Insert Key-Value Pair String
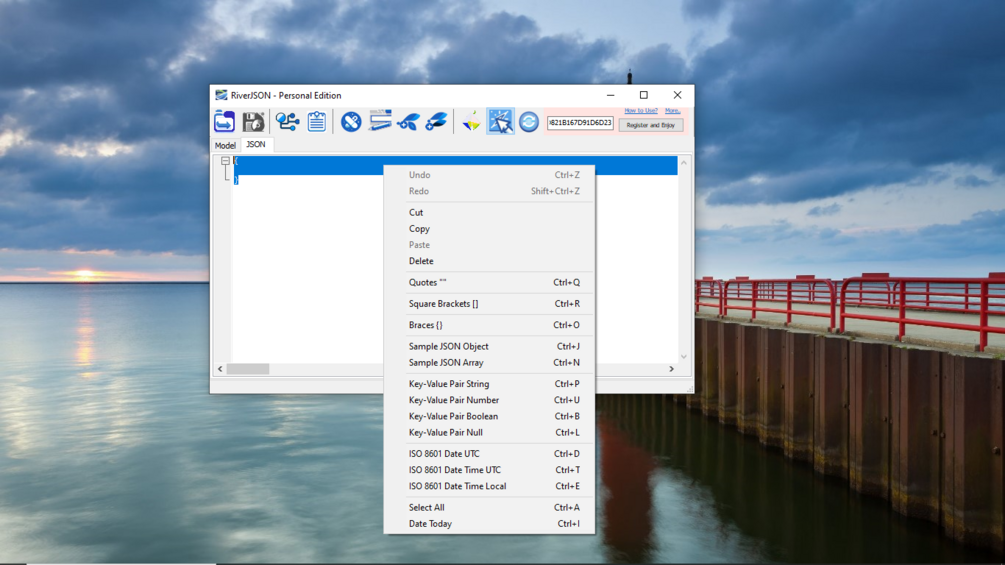The image size is (1005, 565). (489, 384)
